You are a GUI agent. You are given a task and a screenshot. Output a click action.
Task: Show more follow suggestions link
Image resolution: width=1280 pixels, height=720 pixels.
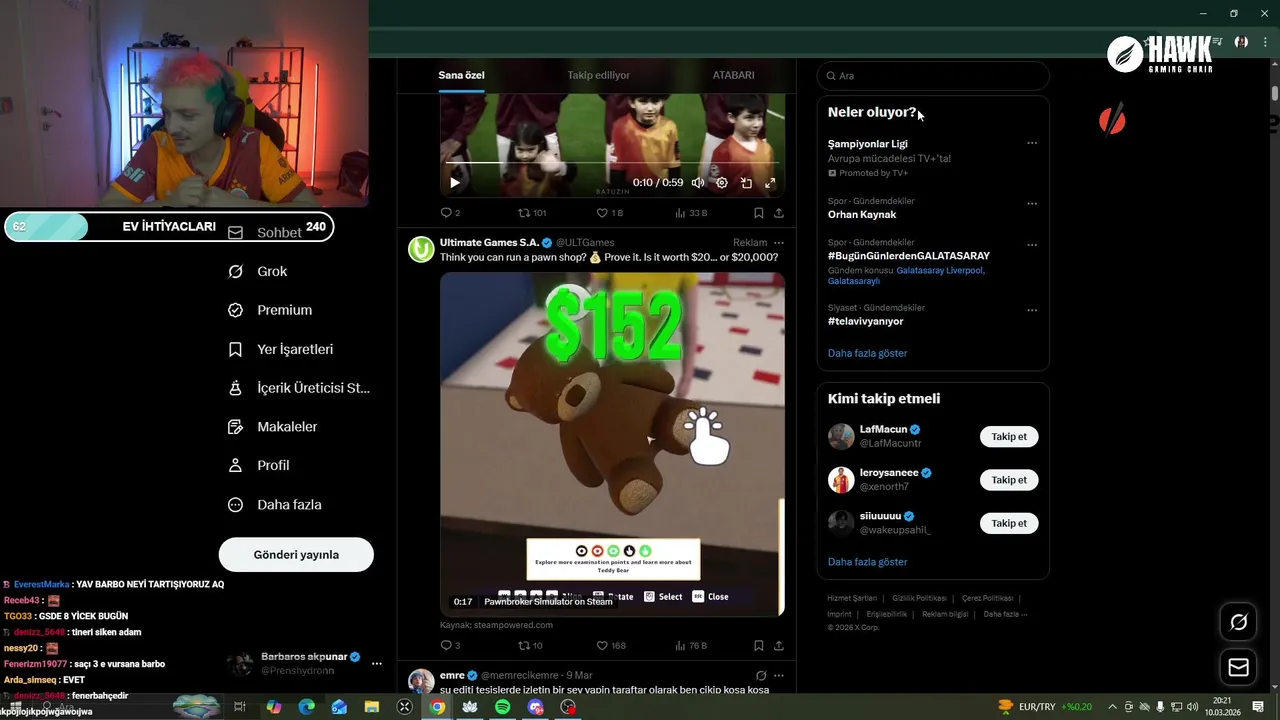point(868,562)
